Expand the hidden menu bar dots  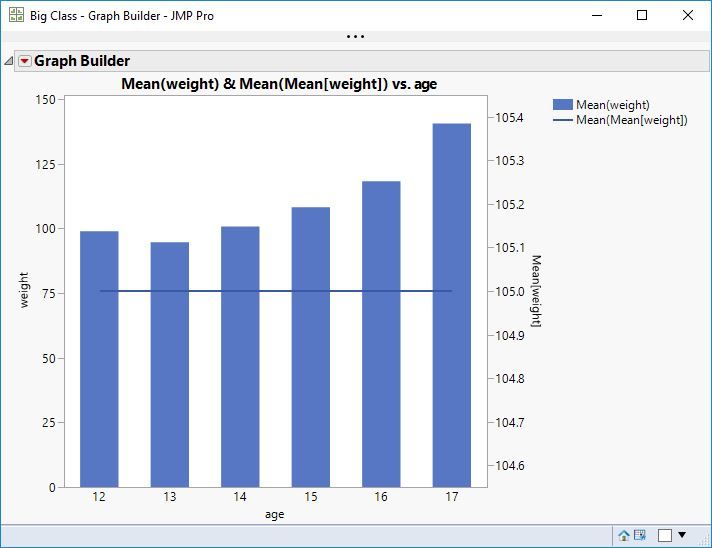tap(355, 36)
